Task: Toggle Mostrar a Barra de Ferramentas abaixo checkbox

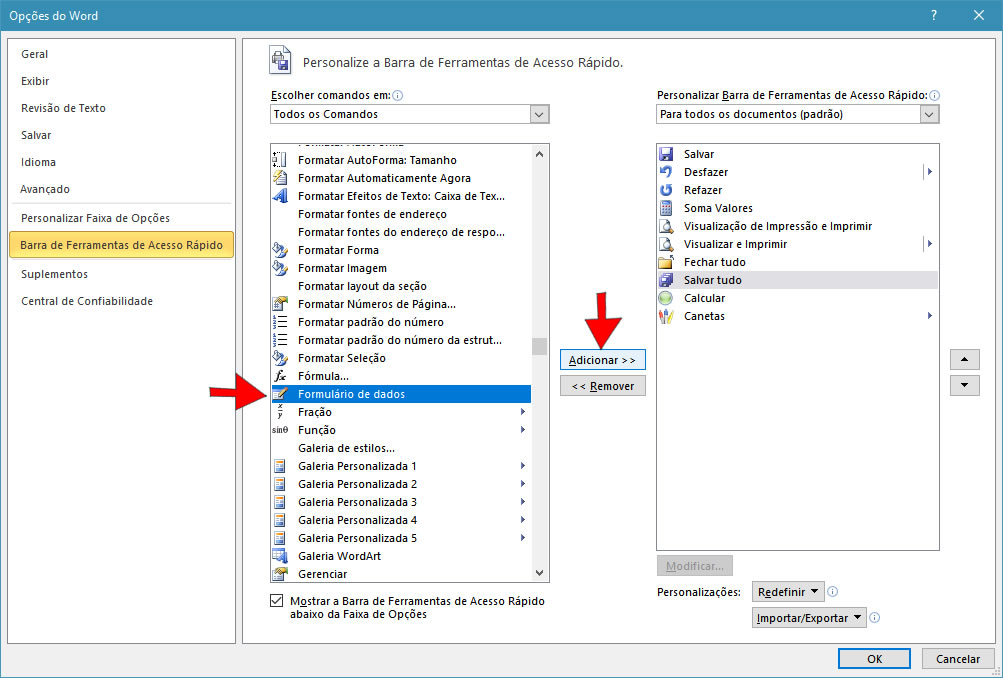Action: click(276, 601)
